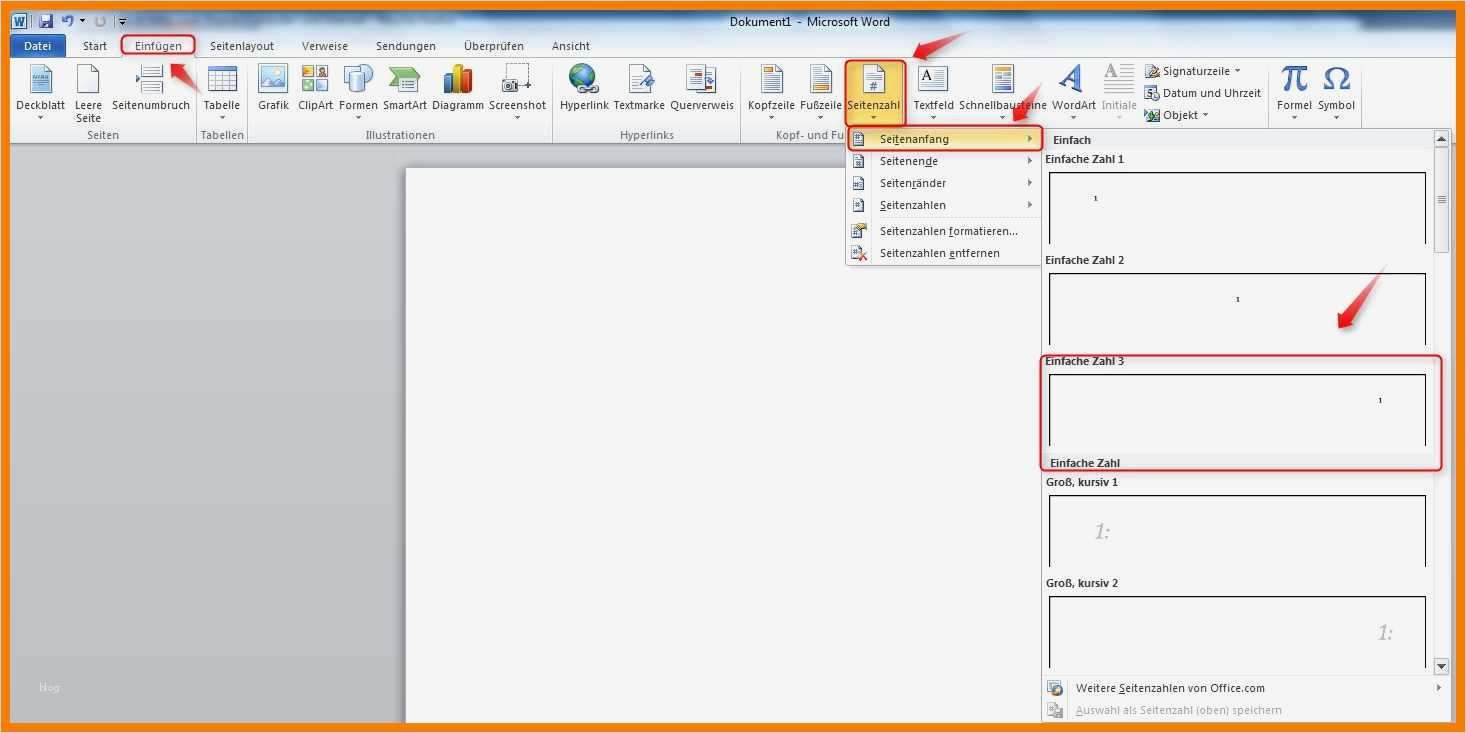This screenshot has height=733, width=1466.
Task: Open the Customize Quick Access Toolbar dropdown
Action: tap(122, 21)
